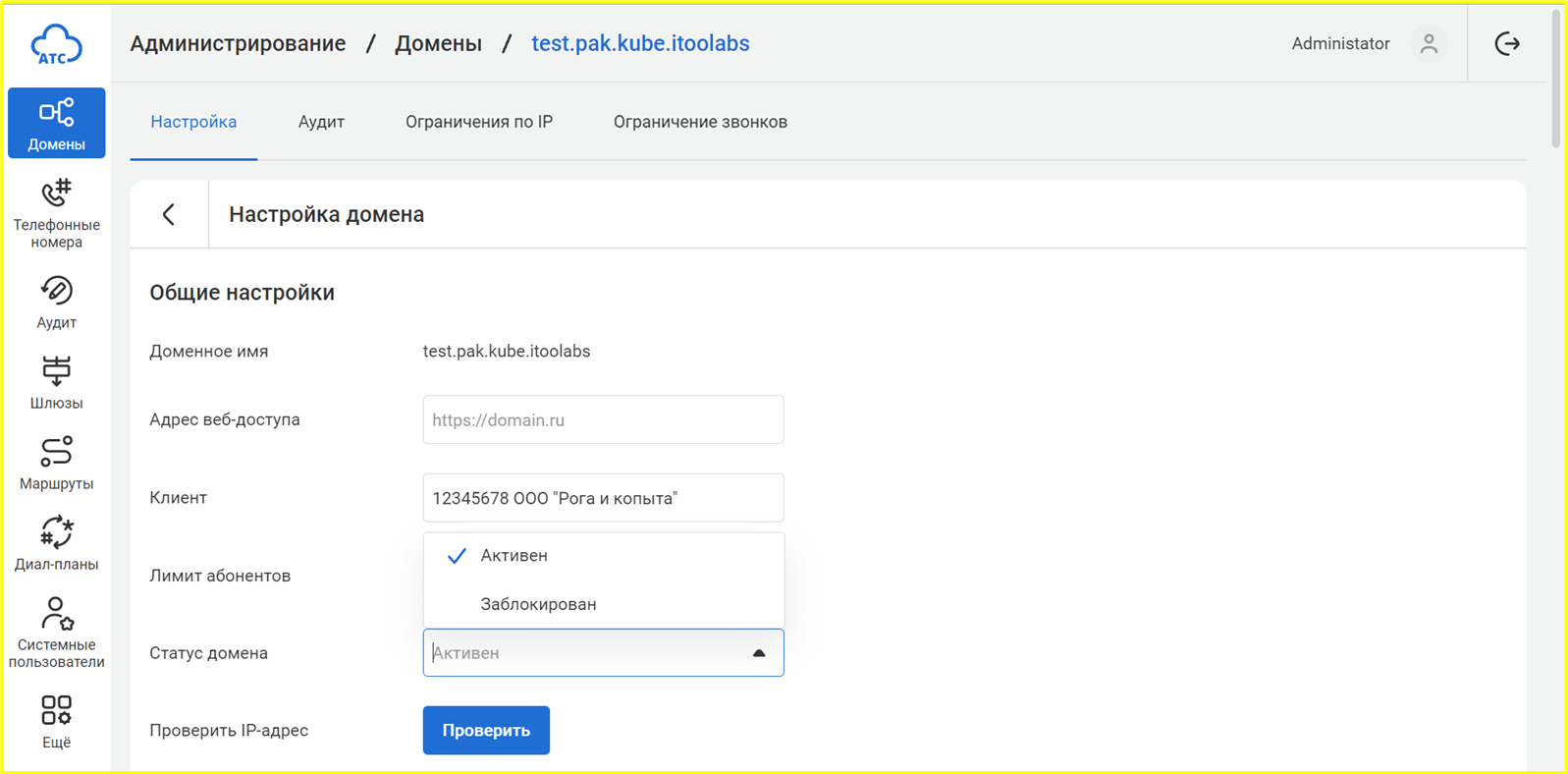Click the Домены breadcrumb link
The height and width of the screenshot is (774, 1568).
[438, 44]
